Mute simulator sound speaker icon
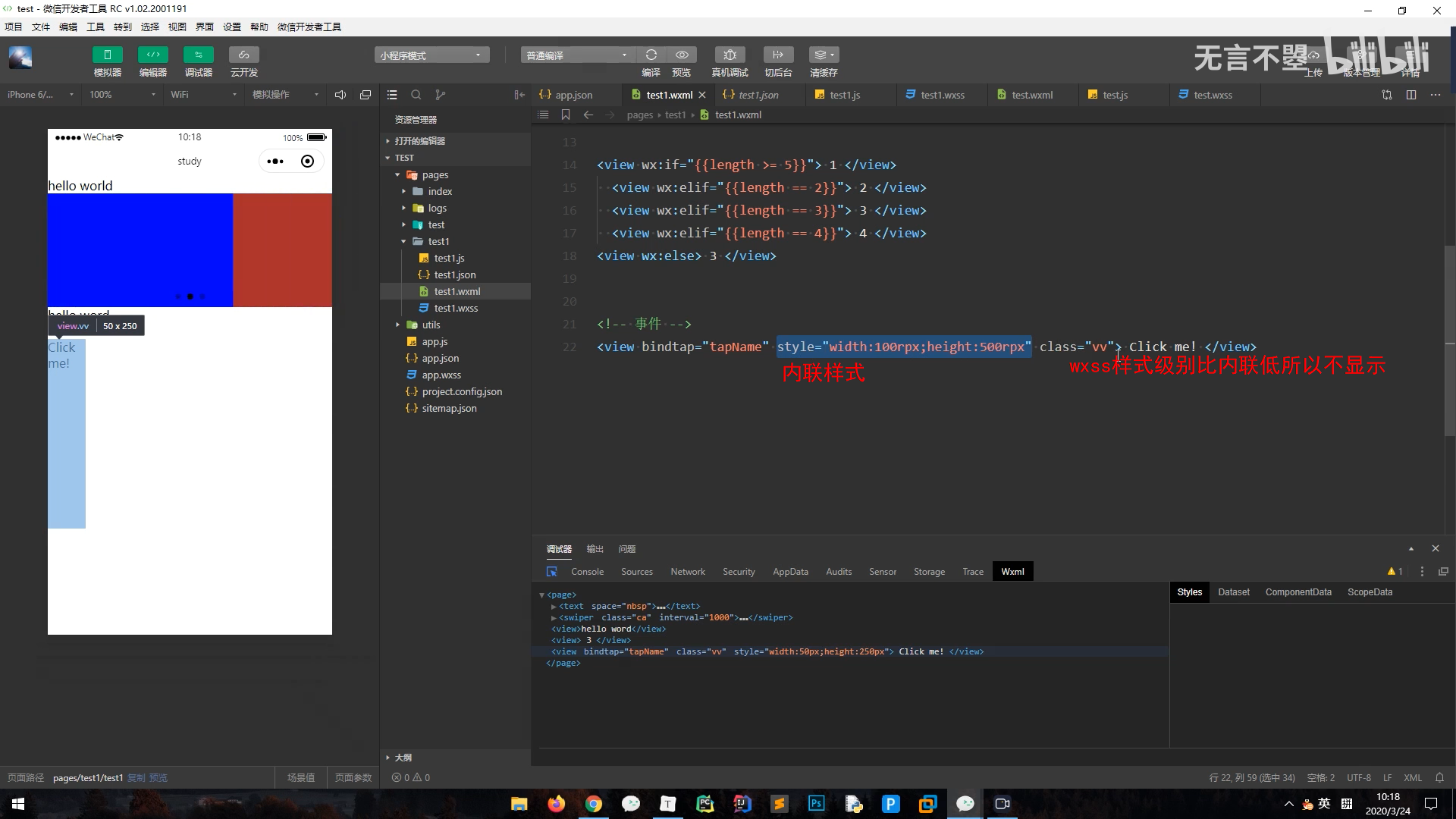The image size is (1456, 819). click(340, 95)
